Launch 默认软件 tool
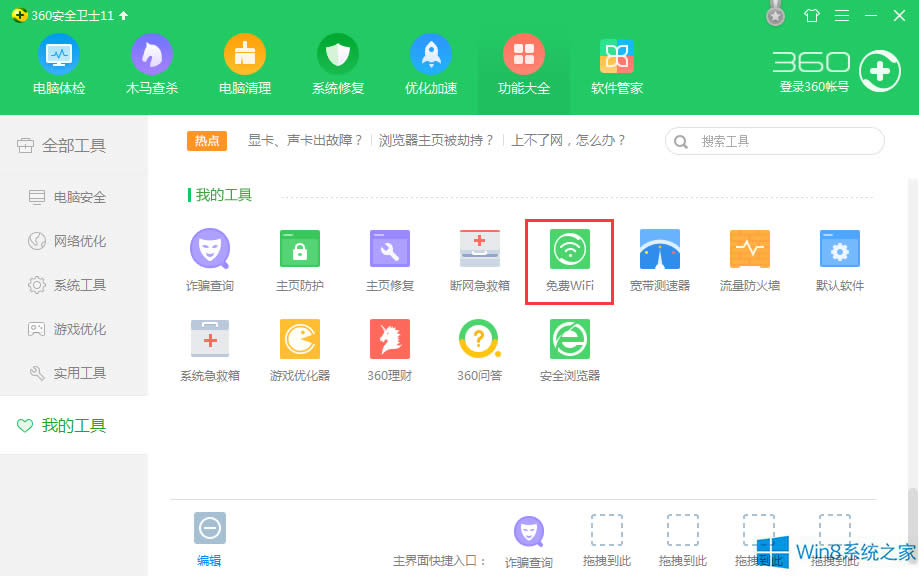 pyautogui.click(x=840, y=260)
